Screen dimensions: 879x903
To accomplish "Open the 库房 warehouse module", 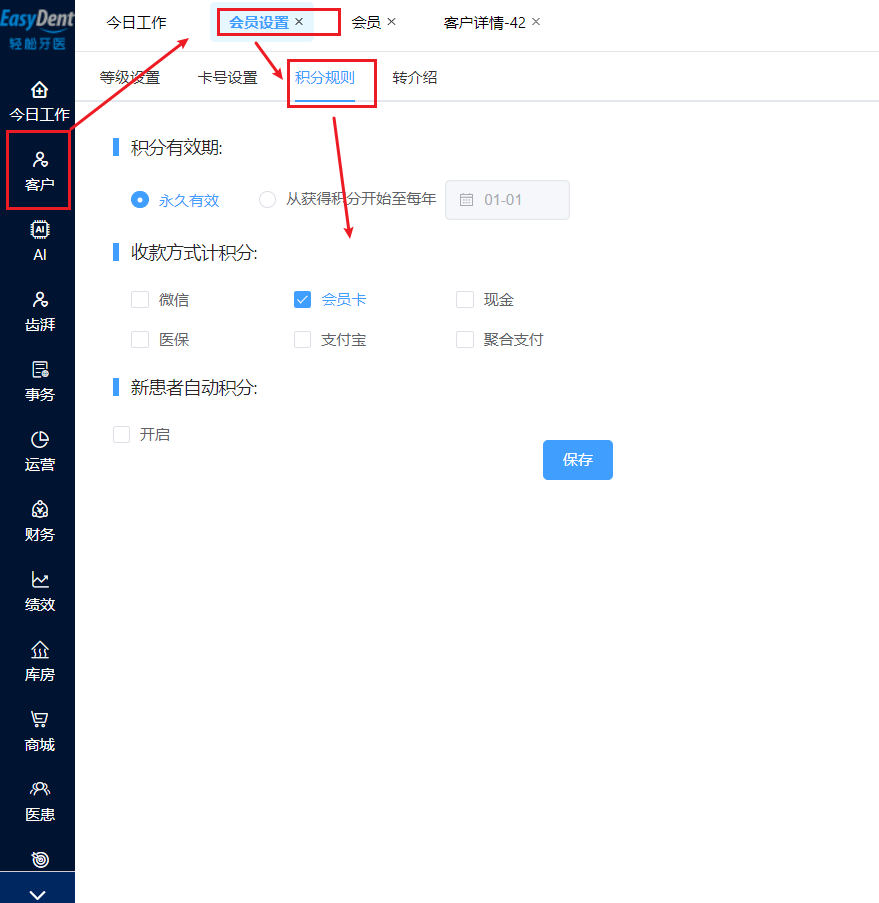I will coord(39,662).
